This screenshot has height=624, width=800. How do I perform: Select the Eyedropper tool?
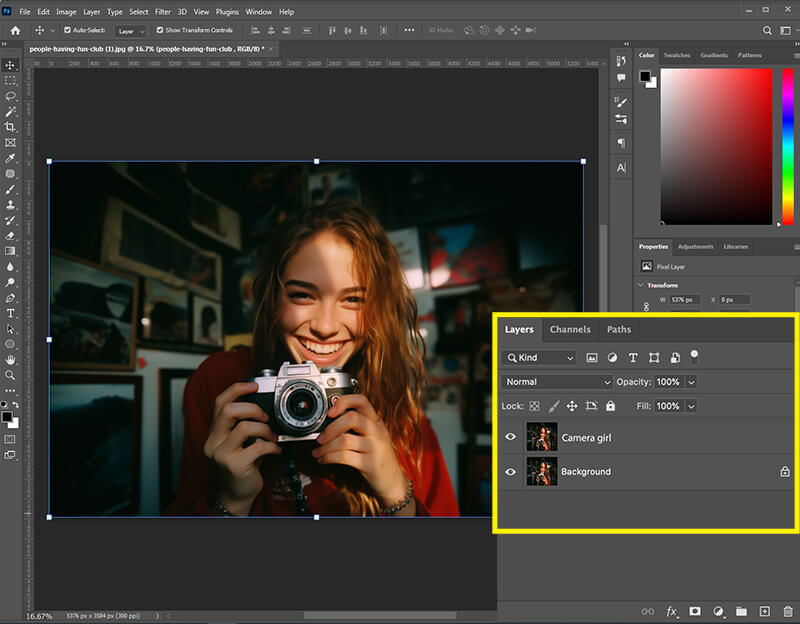coord(10,158)
